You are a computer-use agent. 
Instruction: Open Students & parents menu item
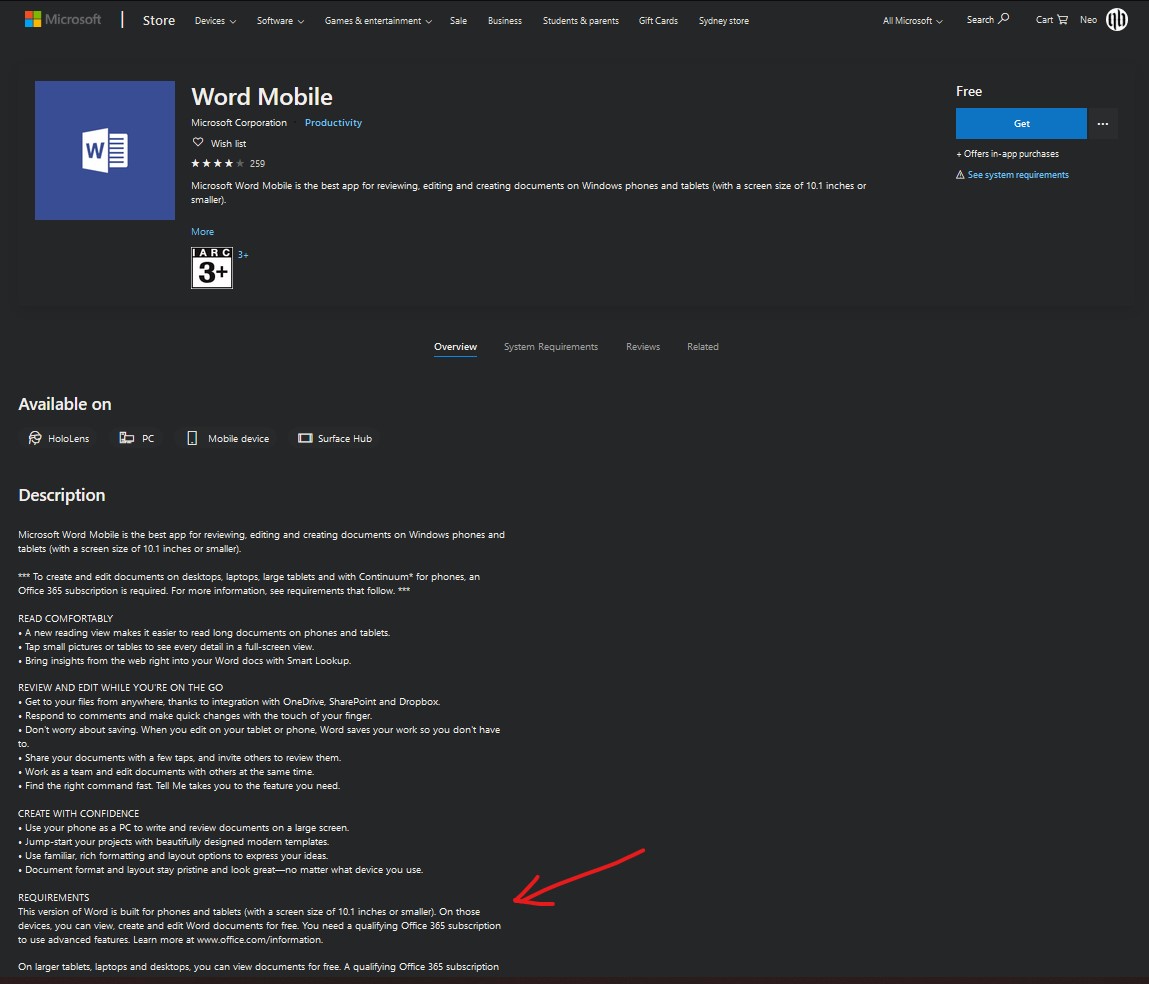pyautogui.click(x=580, y=21)
